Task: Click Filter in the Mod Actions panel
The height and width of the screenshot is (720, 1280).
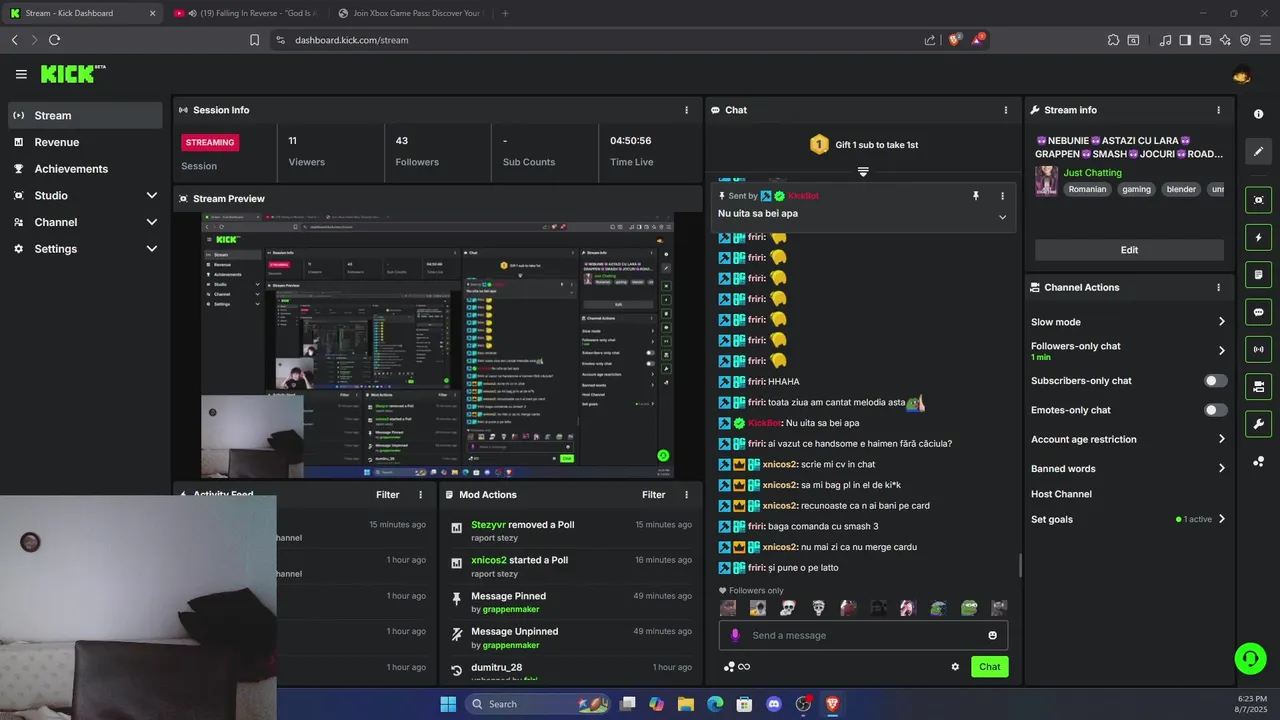Action: point(653,495)
